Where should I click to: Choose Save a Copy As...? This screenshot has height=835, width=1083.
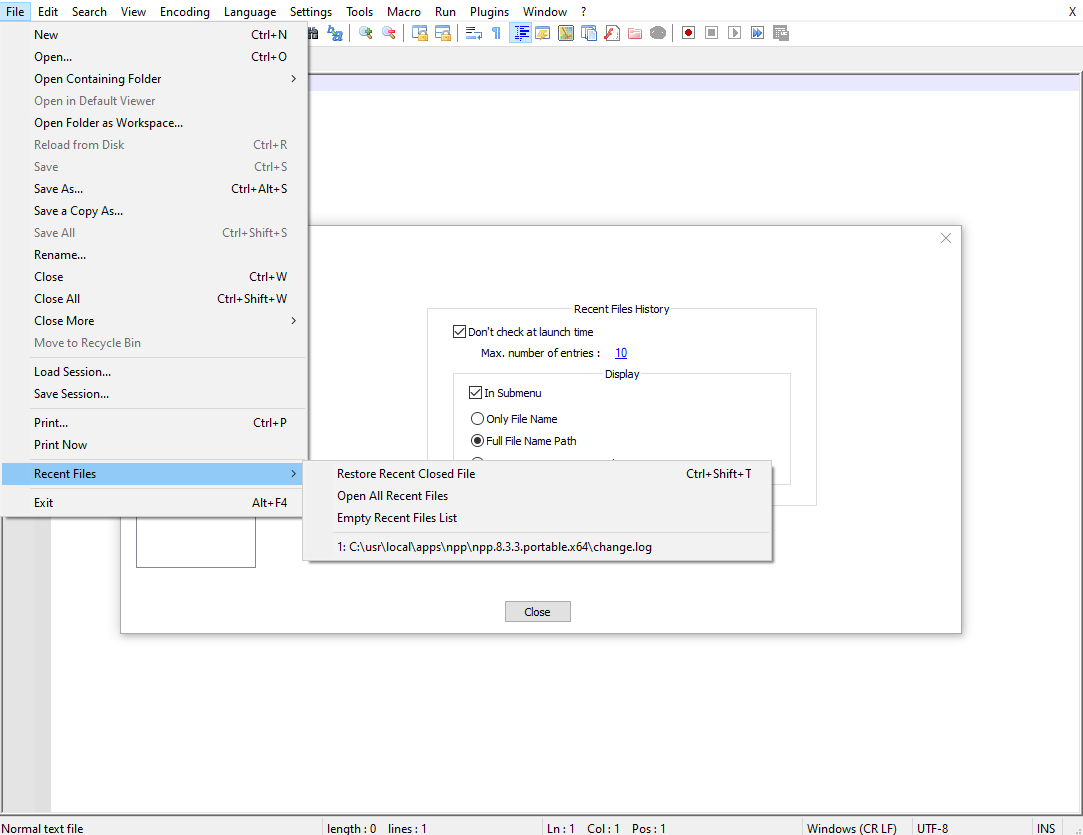click(154, 211)
